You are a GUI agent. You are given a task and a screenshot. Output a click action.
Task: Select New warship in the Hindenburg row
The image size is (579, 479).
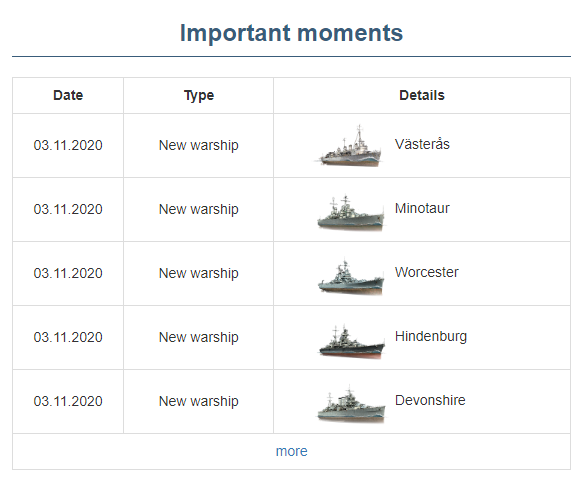(x=199, y=337)
